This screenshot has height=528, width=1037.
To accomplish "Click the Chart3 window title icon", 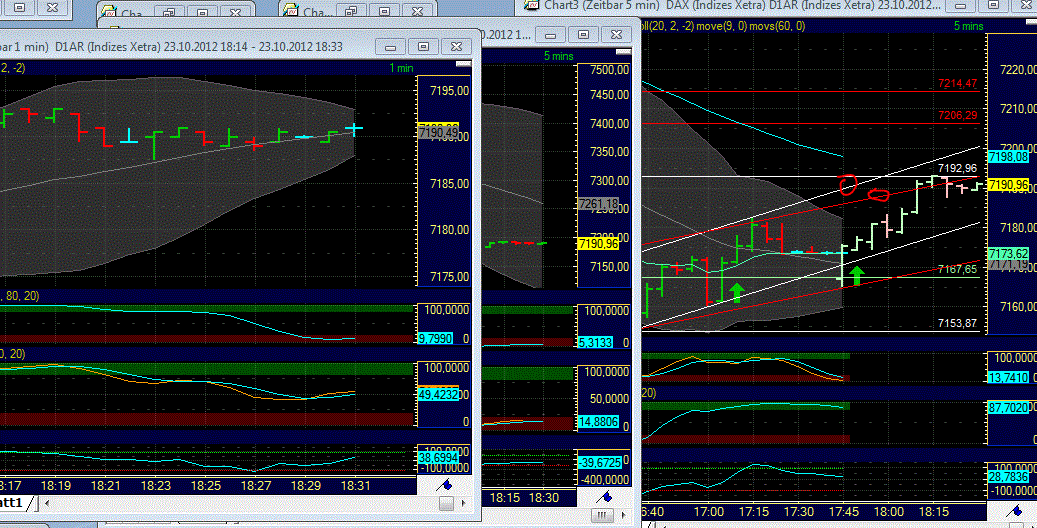I will point(531,5).
